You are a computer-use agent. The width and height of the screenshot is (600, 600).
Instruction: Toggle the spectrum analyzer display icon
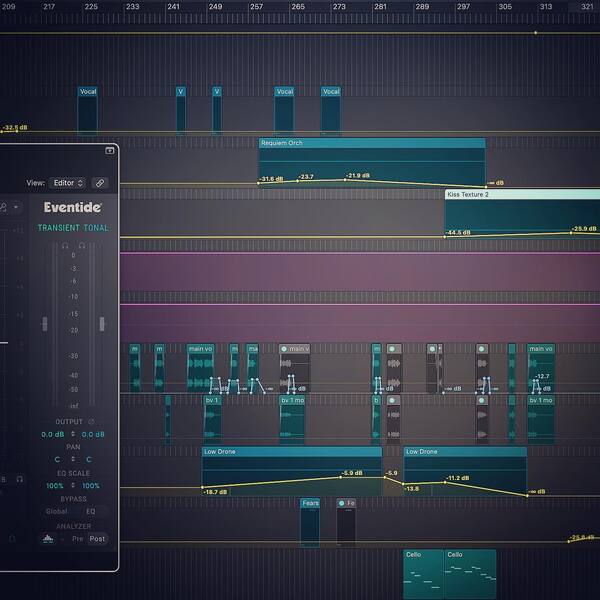point(48,538)
